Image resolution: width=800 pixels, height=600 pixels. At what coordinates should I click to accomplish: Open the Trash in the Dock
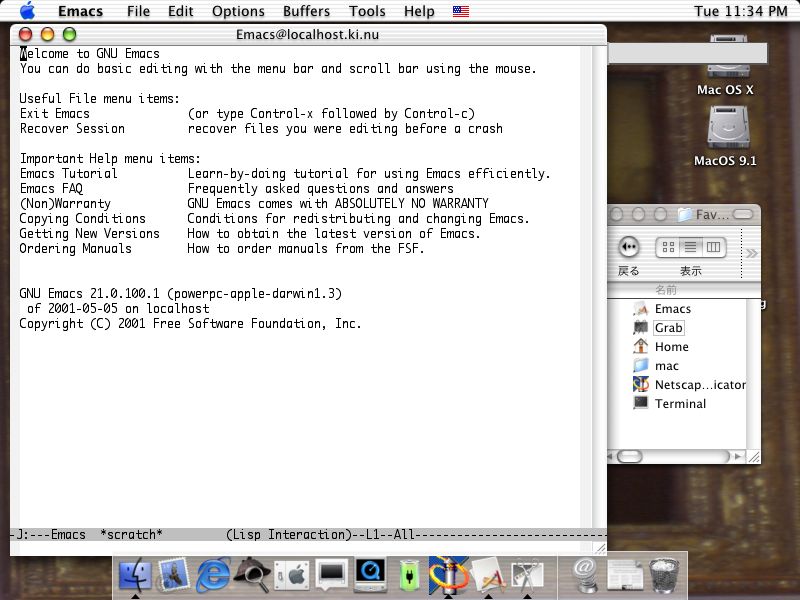click(x=664, y=576)
